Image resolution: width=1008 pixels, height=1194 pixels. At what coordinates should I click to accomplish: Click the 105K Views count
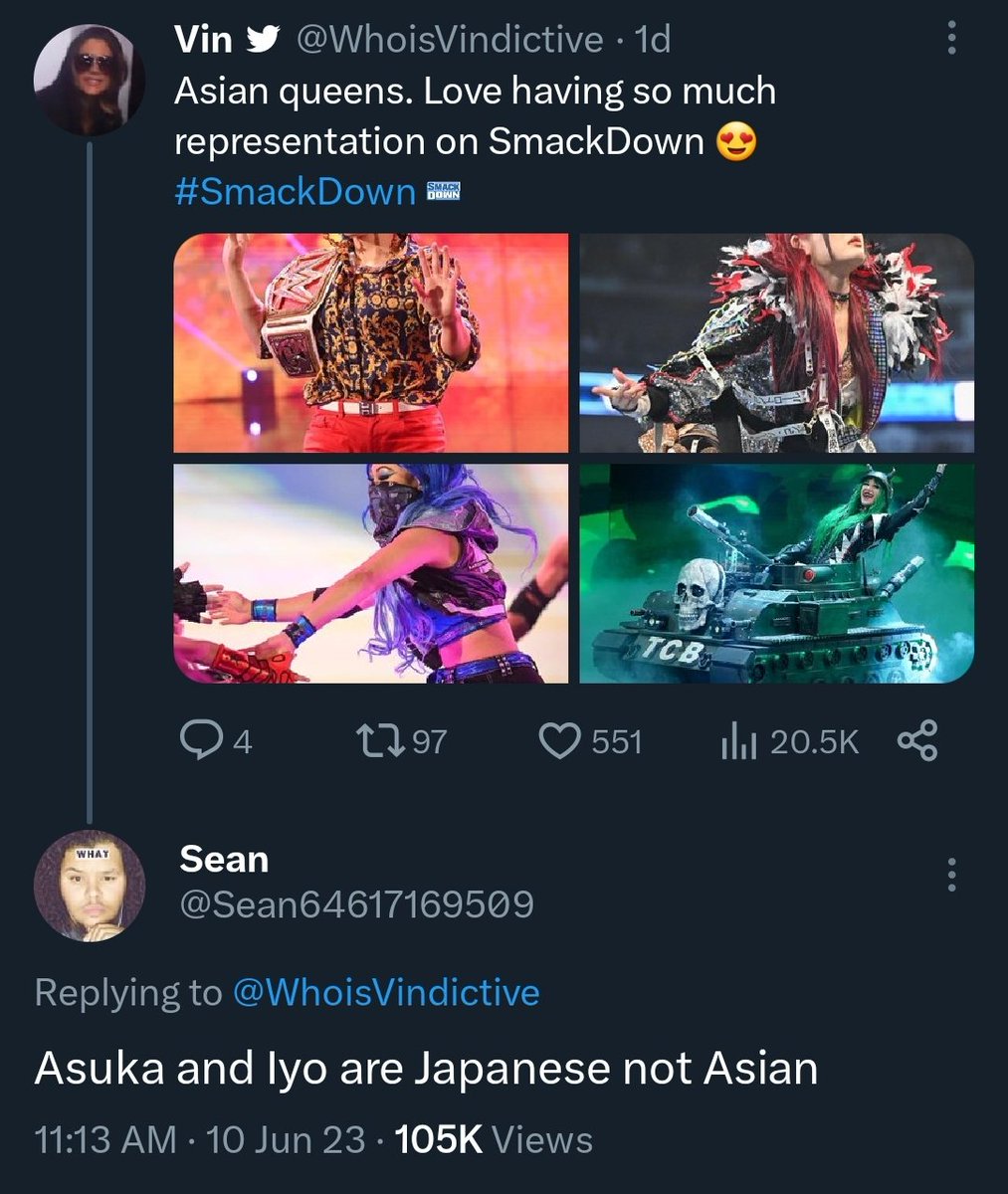(x=494, y=1139)
